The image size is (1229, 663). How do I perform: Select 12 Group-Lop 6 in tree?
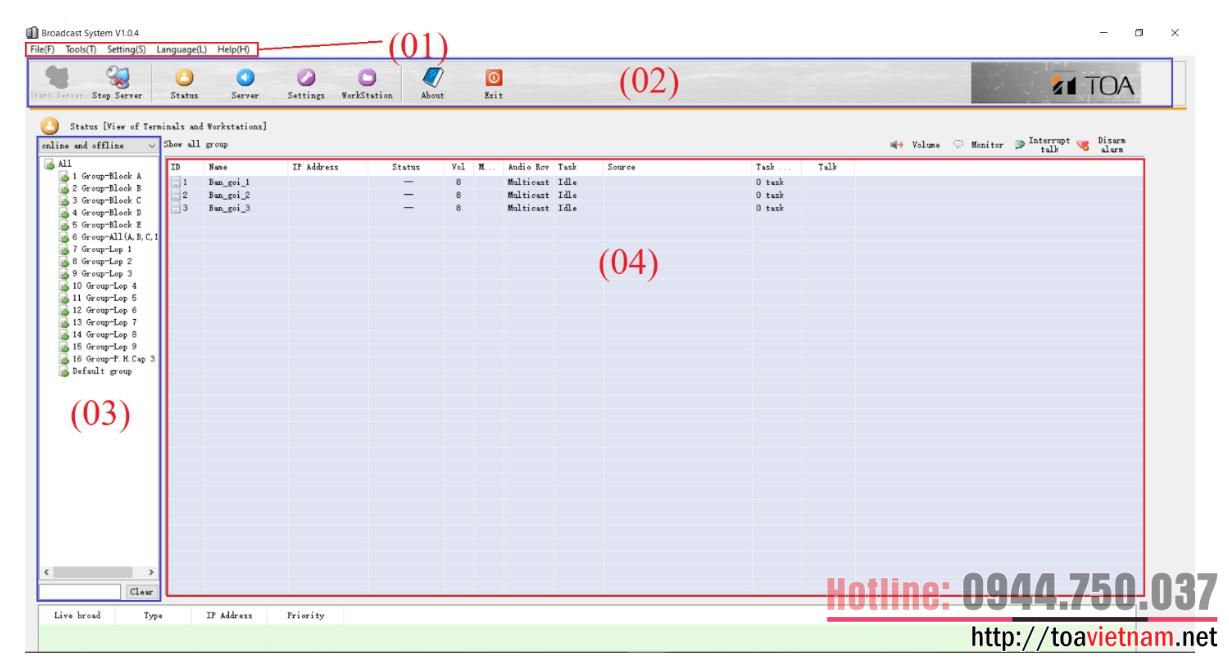click(104, 310)
